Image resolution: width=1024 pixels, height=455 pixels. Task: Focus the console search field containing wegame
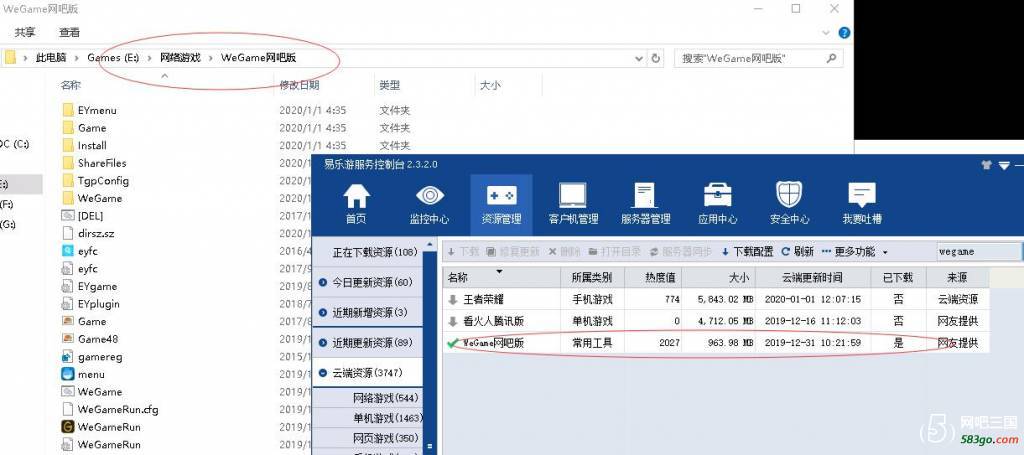[979, 251]
